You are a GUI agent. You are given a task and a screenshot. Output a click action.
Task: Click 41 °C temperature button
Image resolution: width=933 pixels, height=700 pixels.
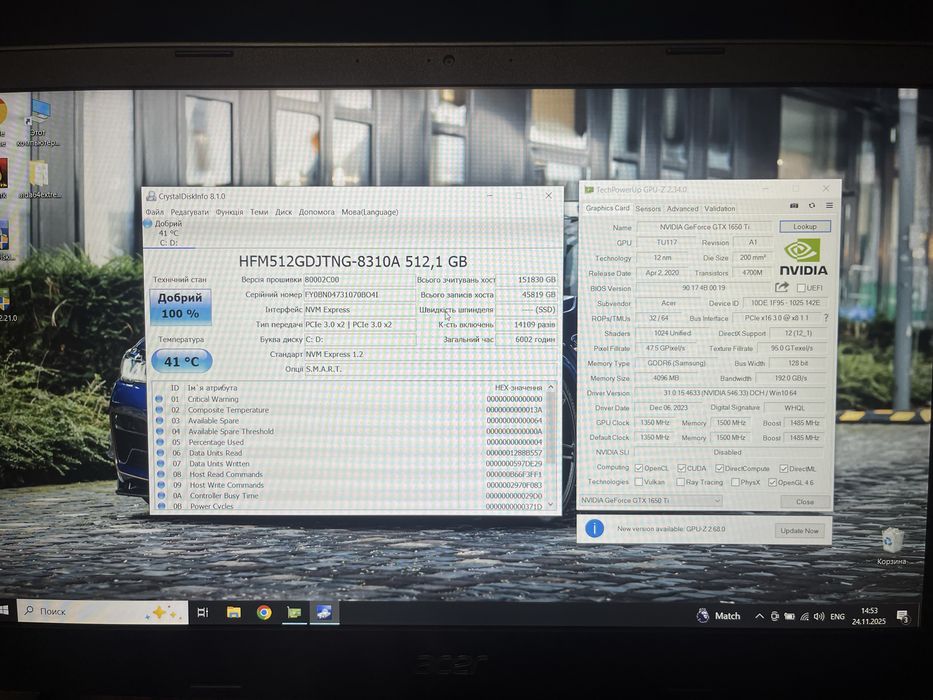(181, 361)
